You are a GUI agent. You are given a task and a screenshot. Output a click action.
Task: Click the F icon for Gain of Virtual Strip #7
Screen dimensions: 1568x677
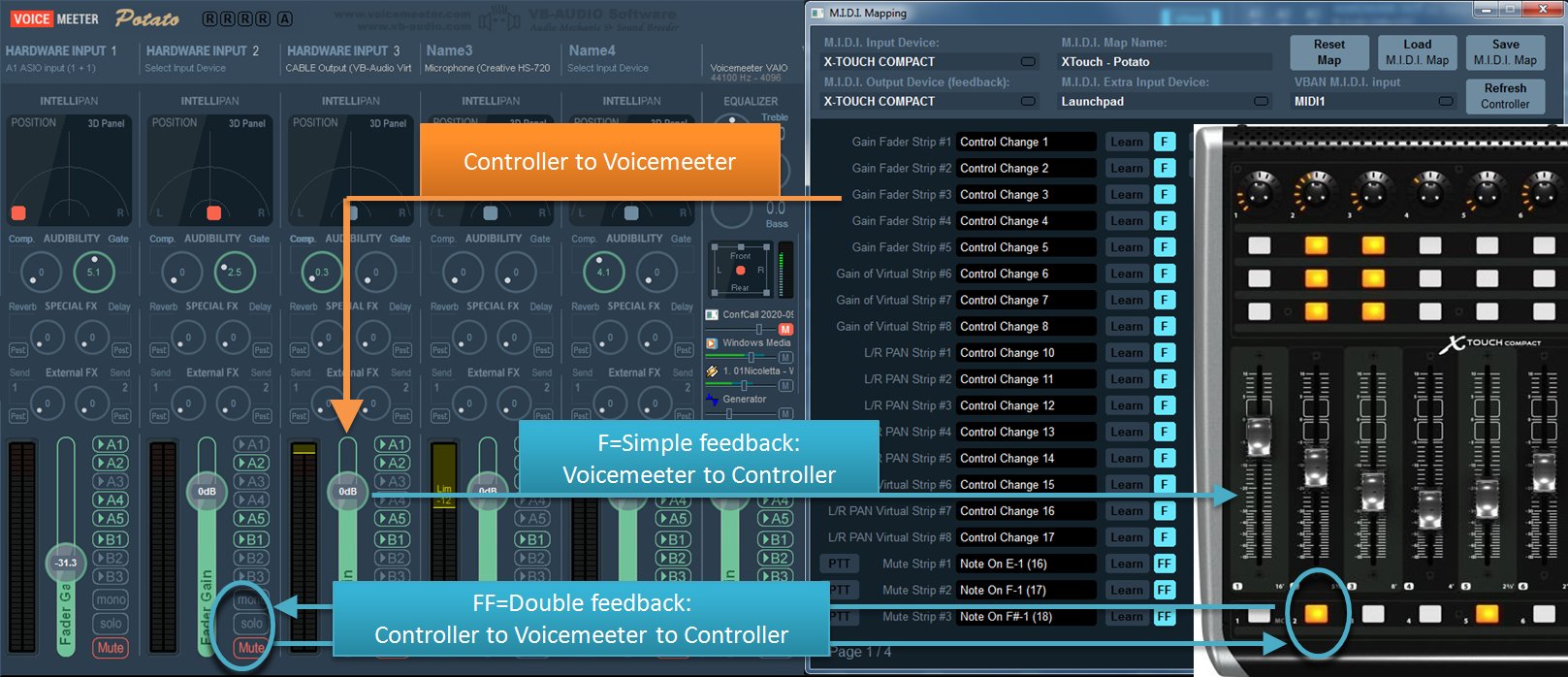coord(1165,301)
